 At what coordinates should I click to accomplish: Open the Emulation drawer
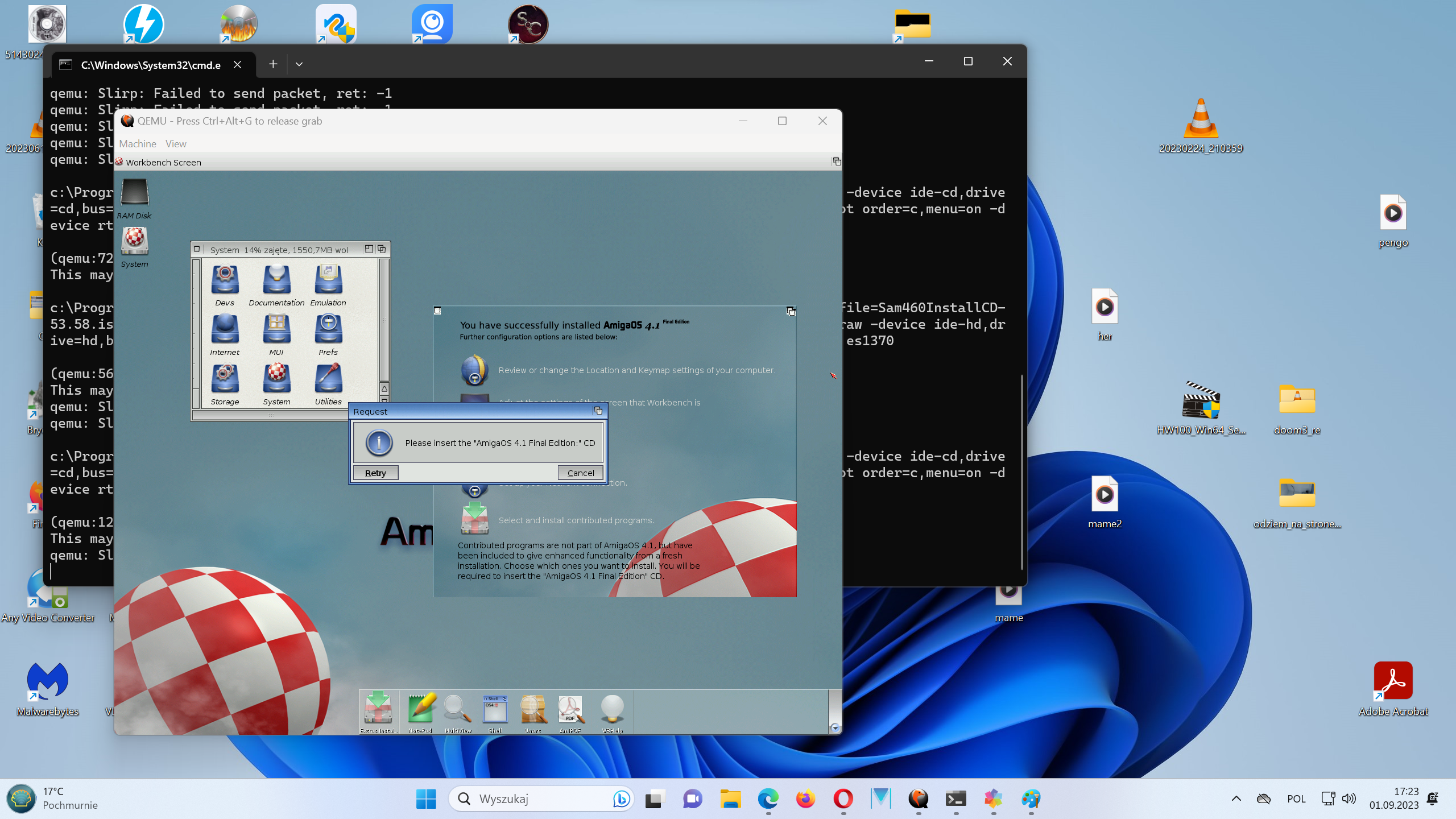pos(328,286)
